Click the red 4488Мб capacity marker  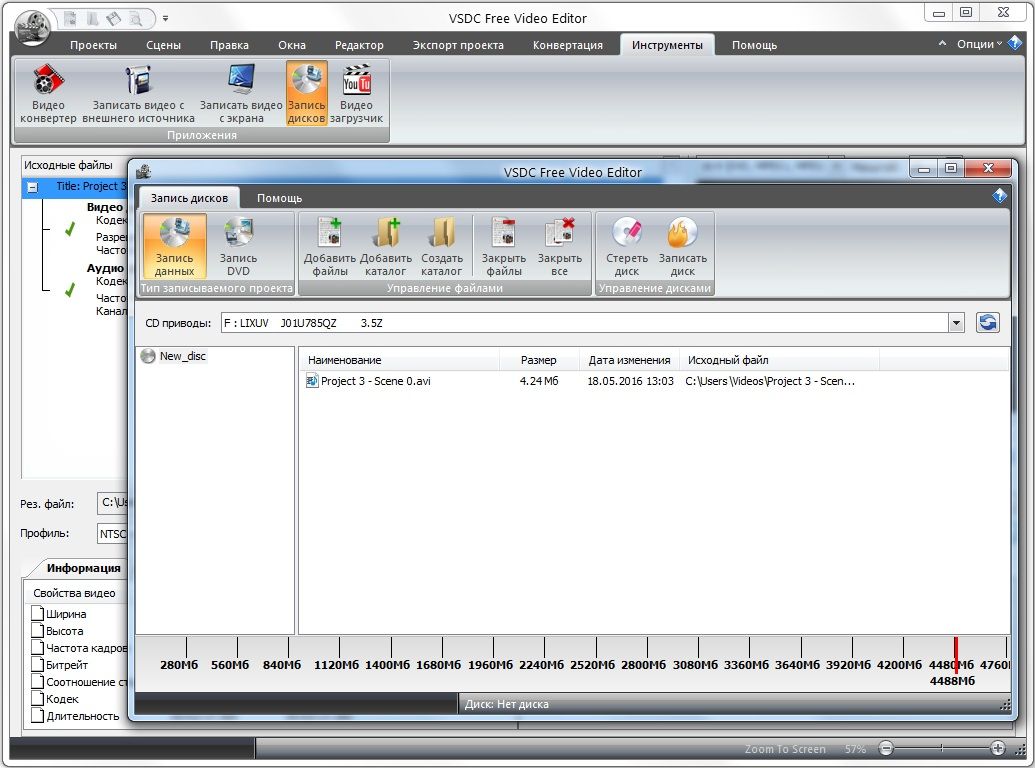955,655
